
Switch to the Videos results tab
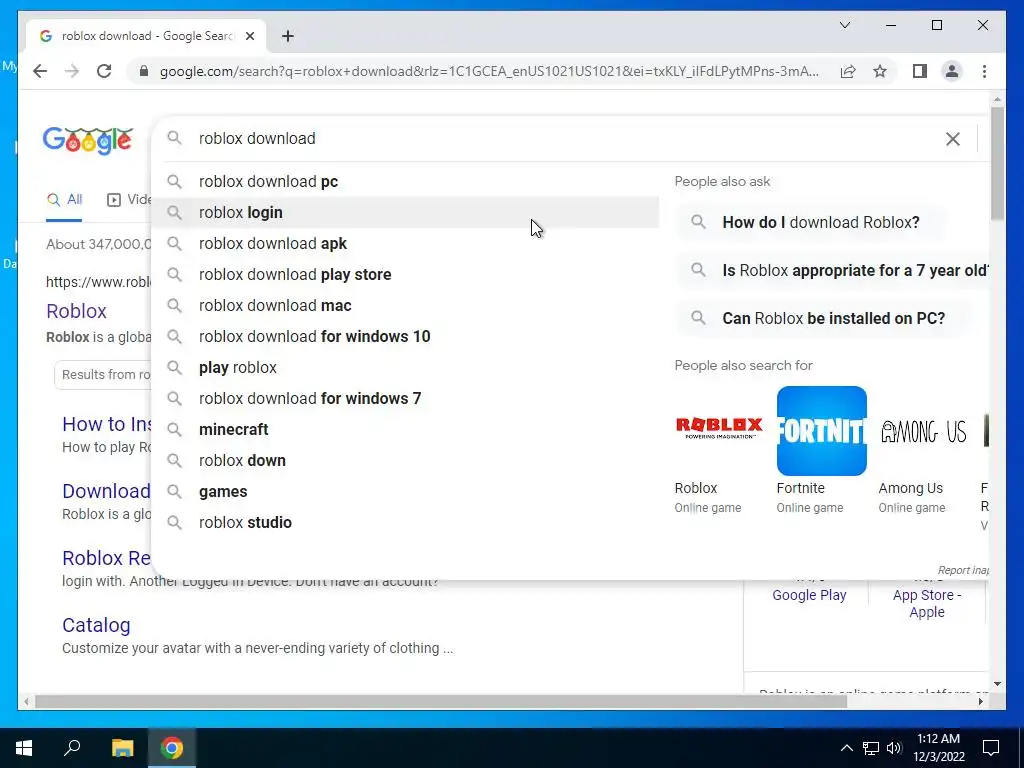coord(129,200)
